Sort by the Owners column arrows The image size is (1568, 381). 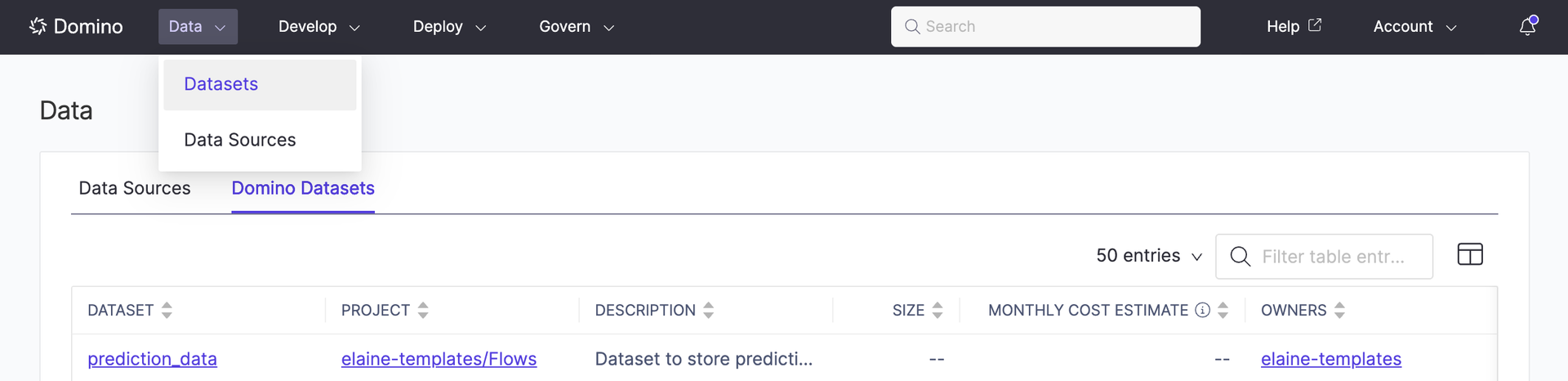(1339, 310)
